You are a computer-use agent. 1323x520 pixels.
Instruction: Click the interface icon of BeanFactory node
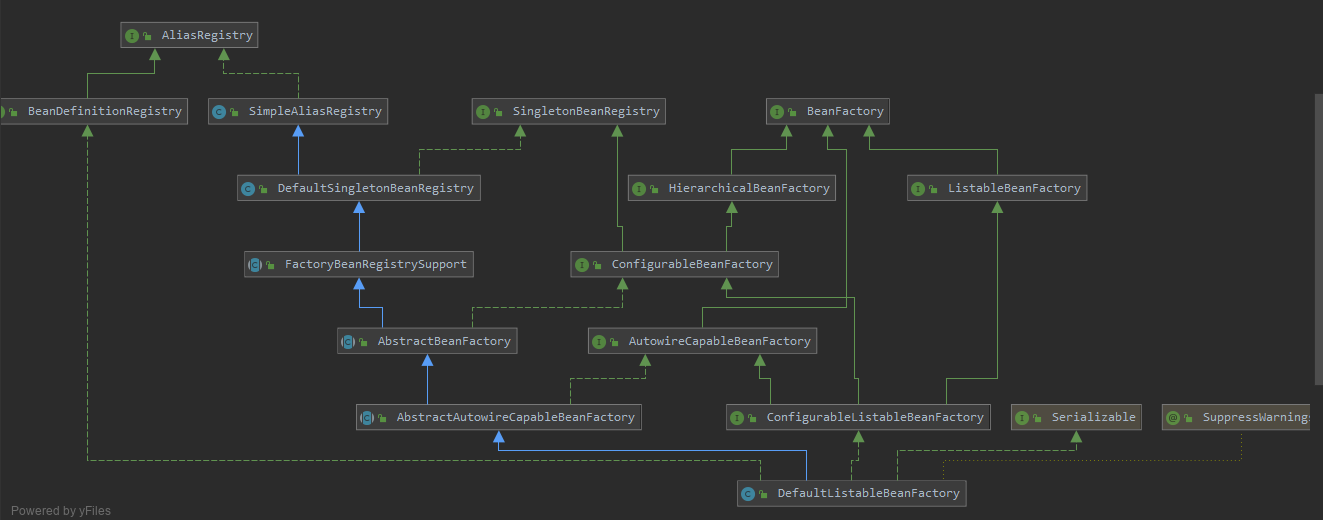coord(777,112)
